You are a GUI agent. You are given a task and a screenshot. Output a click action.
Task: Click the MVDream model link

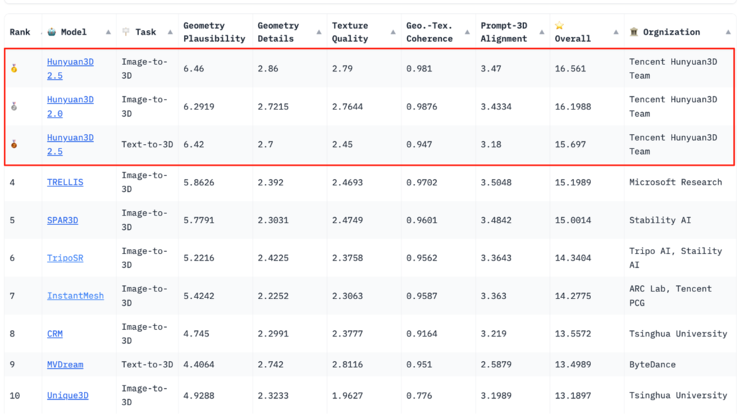pos(65,364)
